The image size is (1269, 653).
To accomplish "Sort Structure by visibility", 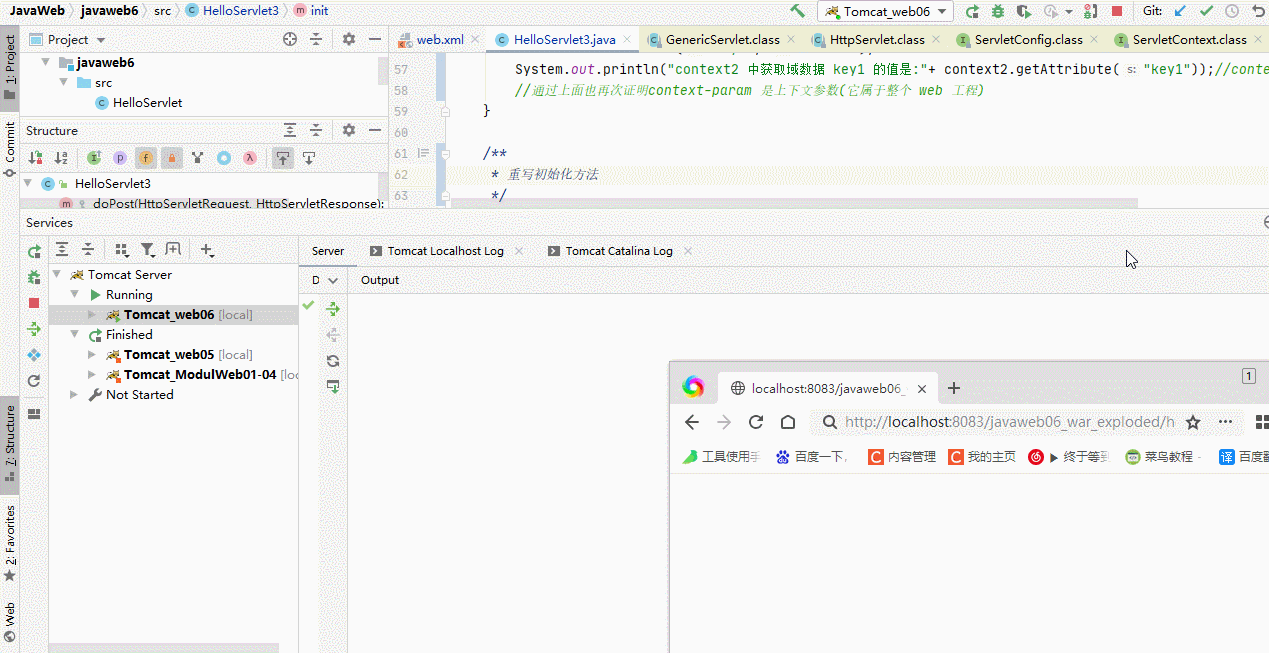I will [35, 158].
